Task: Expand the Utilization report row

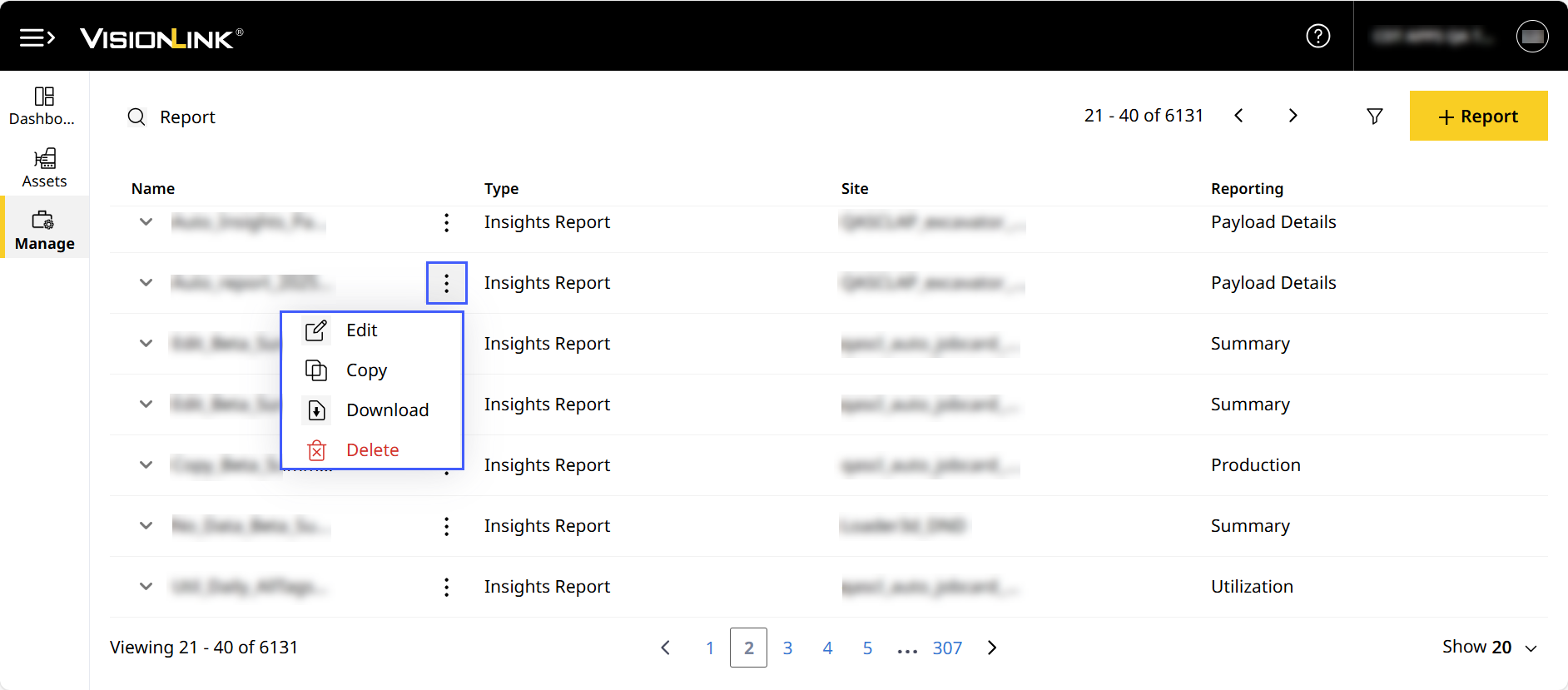Action: tap(146, 587)
